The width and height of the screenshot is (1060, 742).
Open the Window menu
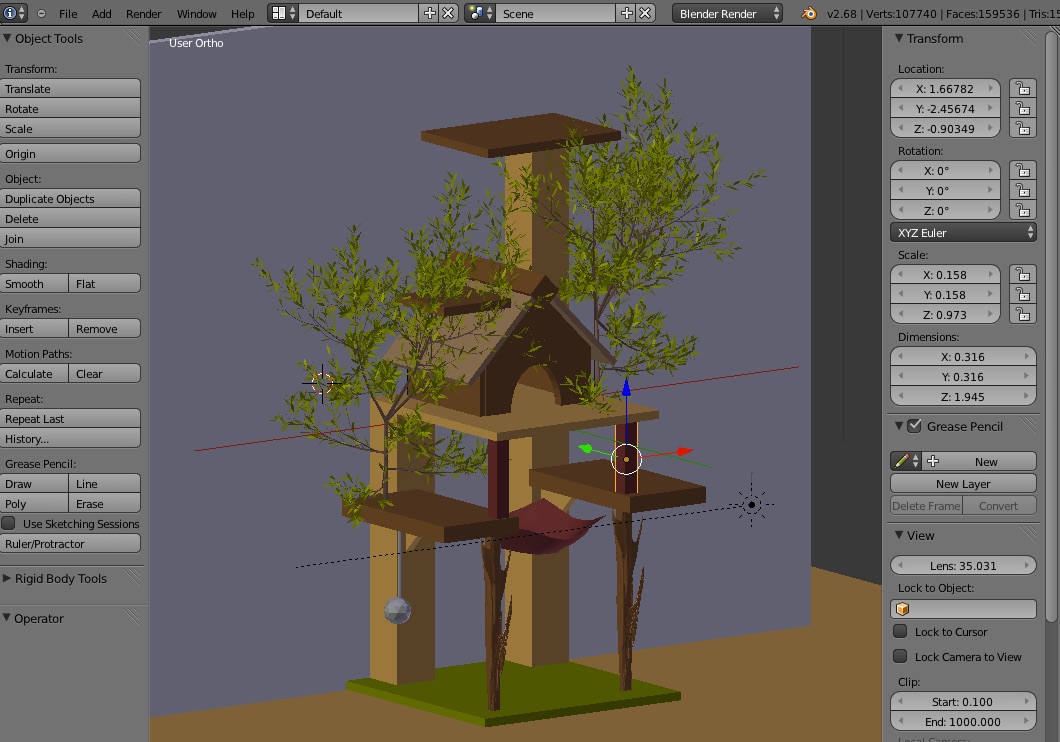pos(196,14)
